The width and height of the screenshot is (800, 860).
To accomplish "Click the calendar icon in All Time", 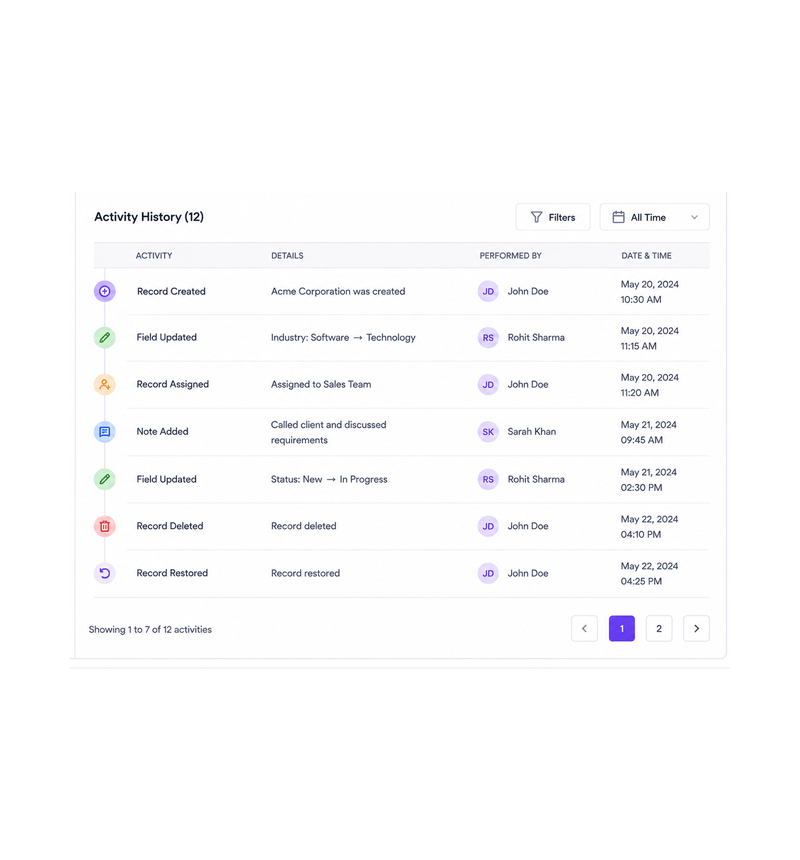I will pos(619,217).
